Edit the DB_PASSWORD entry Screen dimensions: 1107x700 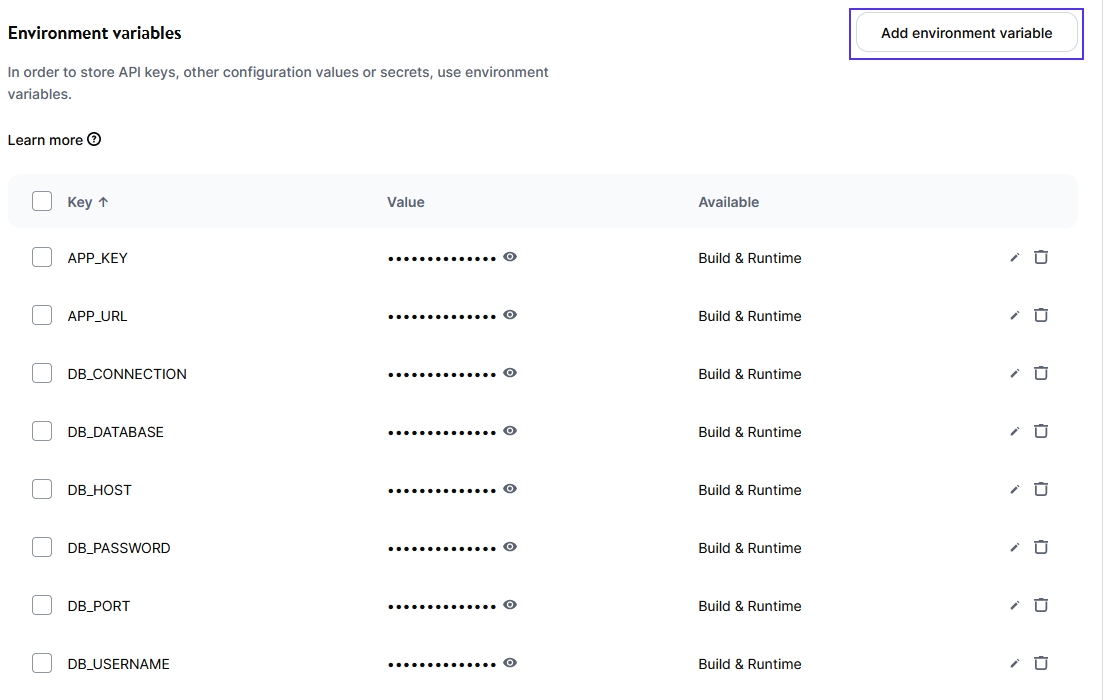click(x=1014, y=547)
